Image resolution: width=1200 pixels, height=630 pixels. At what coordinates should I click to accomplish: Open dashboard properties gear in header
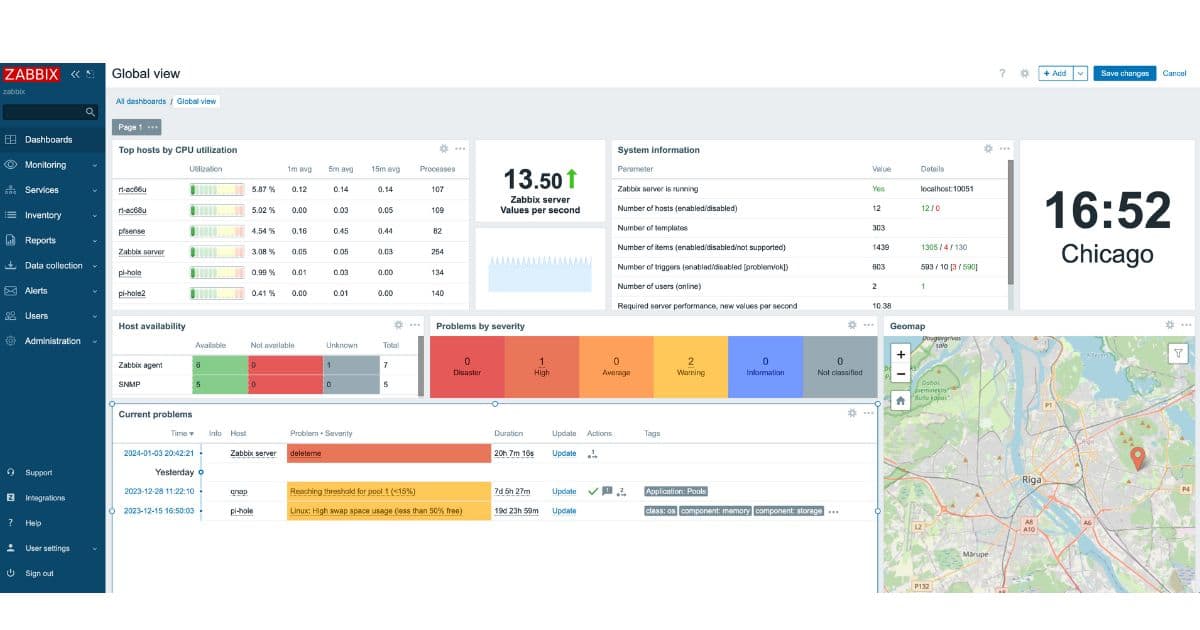click(1024, 73)
